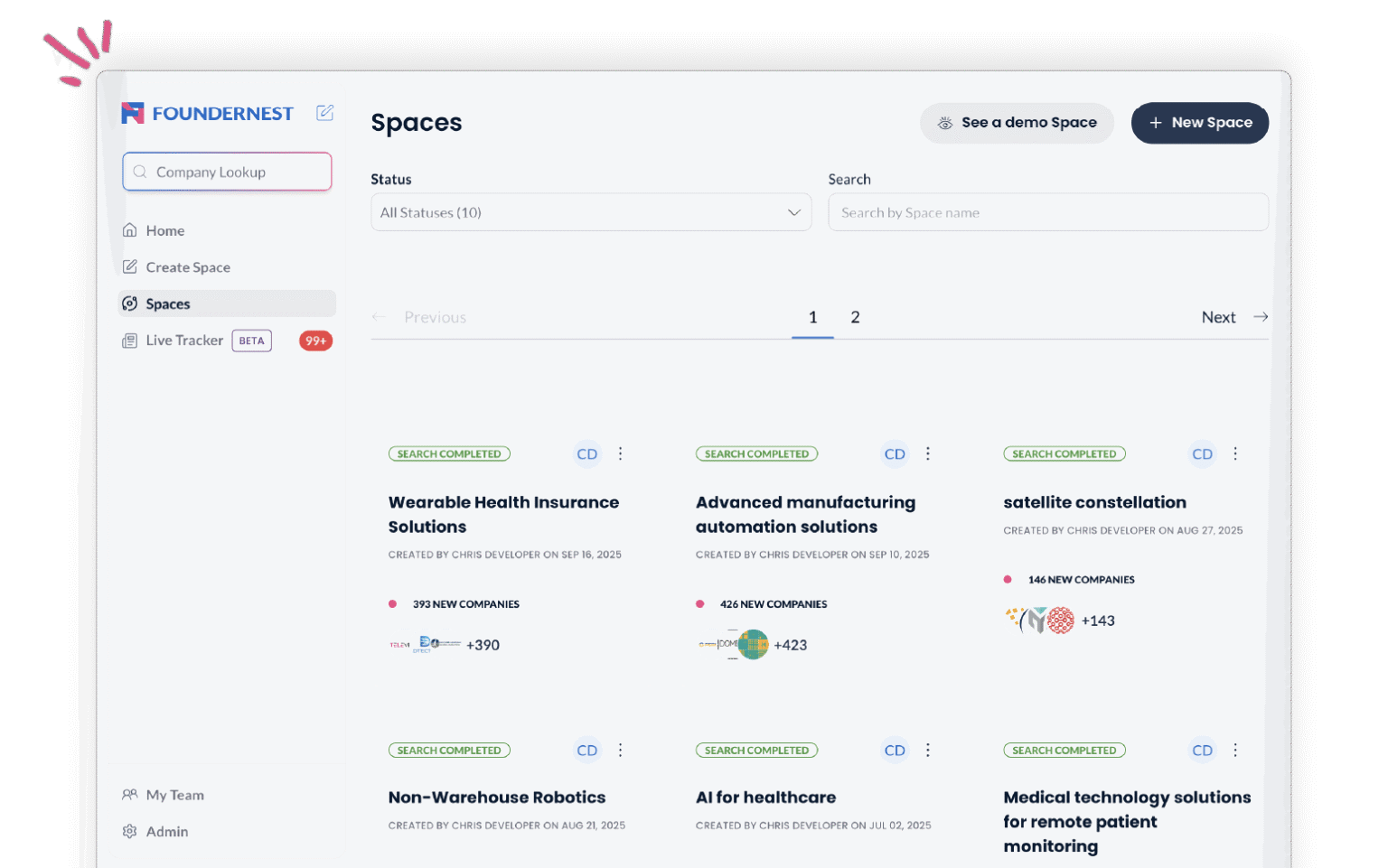The height and width of the screenshot is (868, 1388).
Task: Click the Create Space pencil icon
Action: click(x=129, y=266)
